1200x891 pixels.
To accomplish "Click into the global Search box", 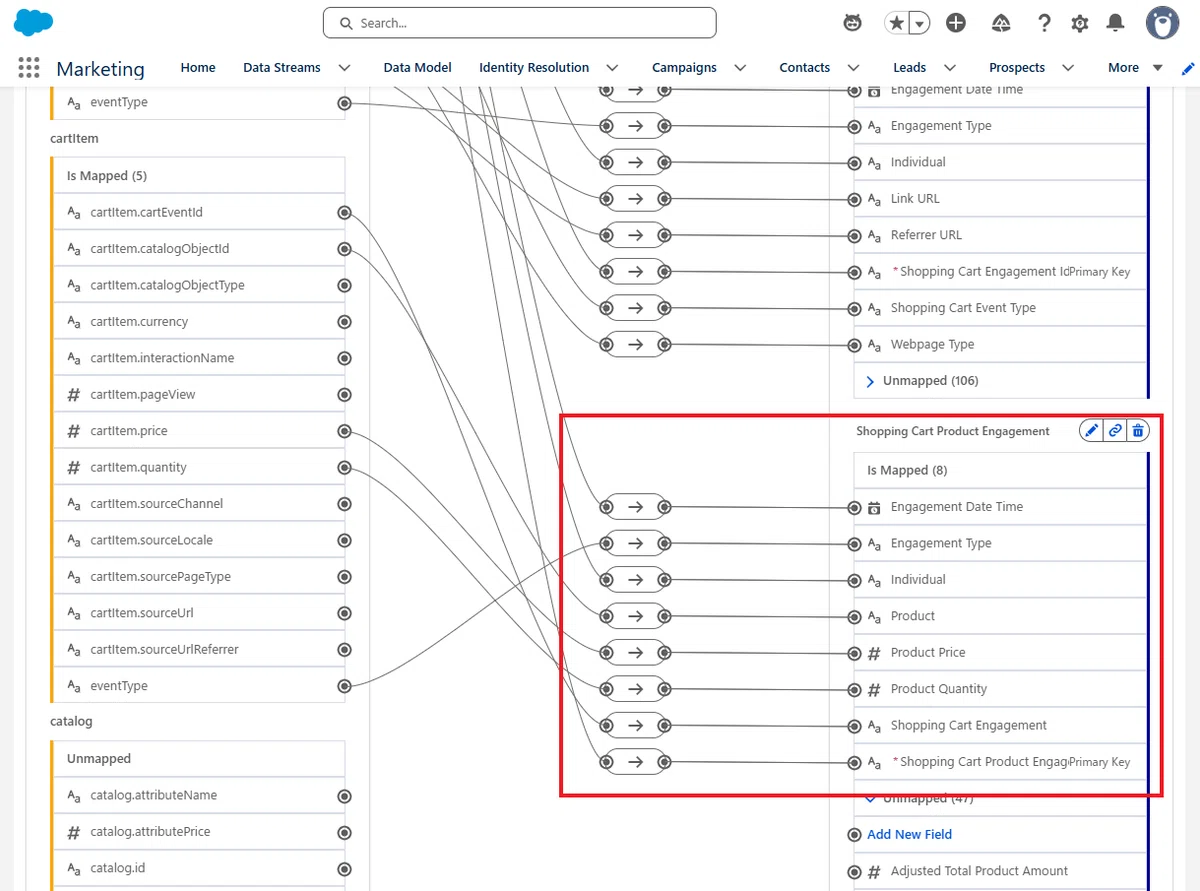I will point(519,23).
